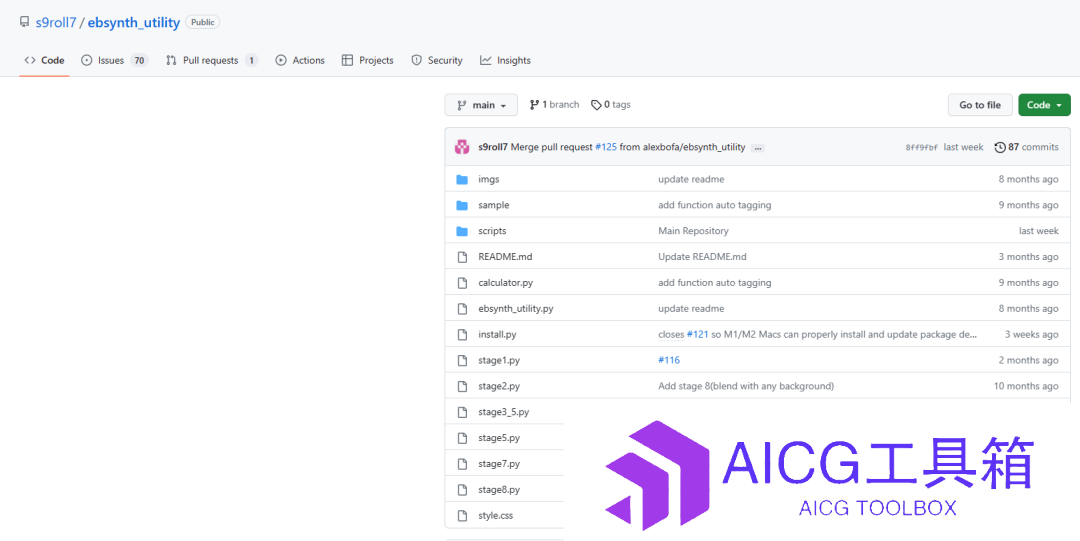
Task: Click the scripts folder icon
Action: pos(462,231)
